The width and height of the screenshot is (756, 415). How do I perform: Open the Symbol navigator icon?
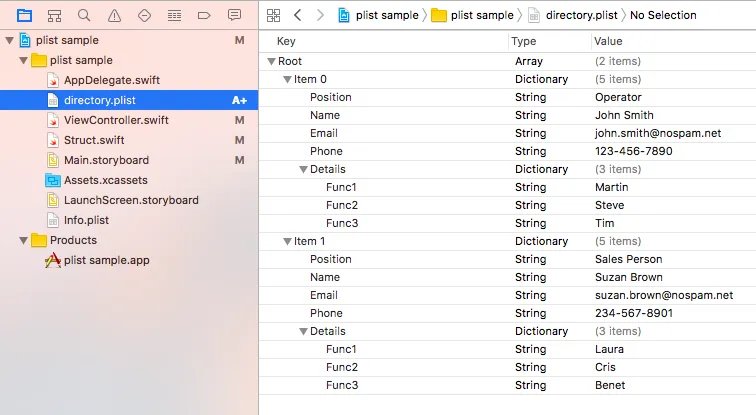coord(54,15)
